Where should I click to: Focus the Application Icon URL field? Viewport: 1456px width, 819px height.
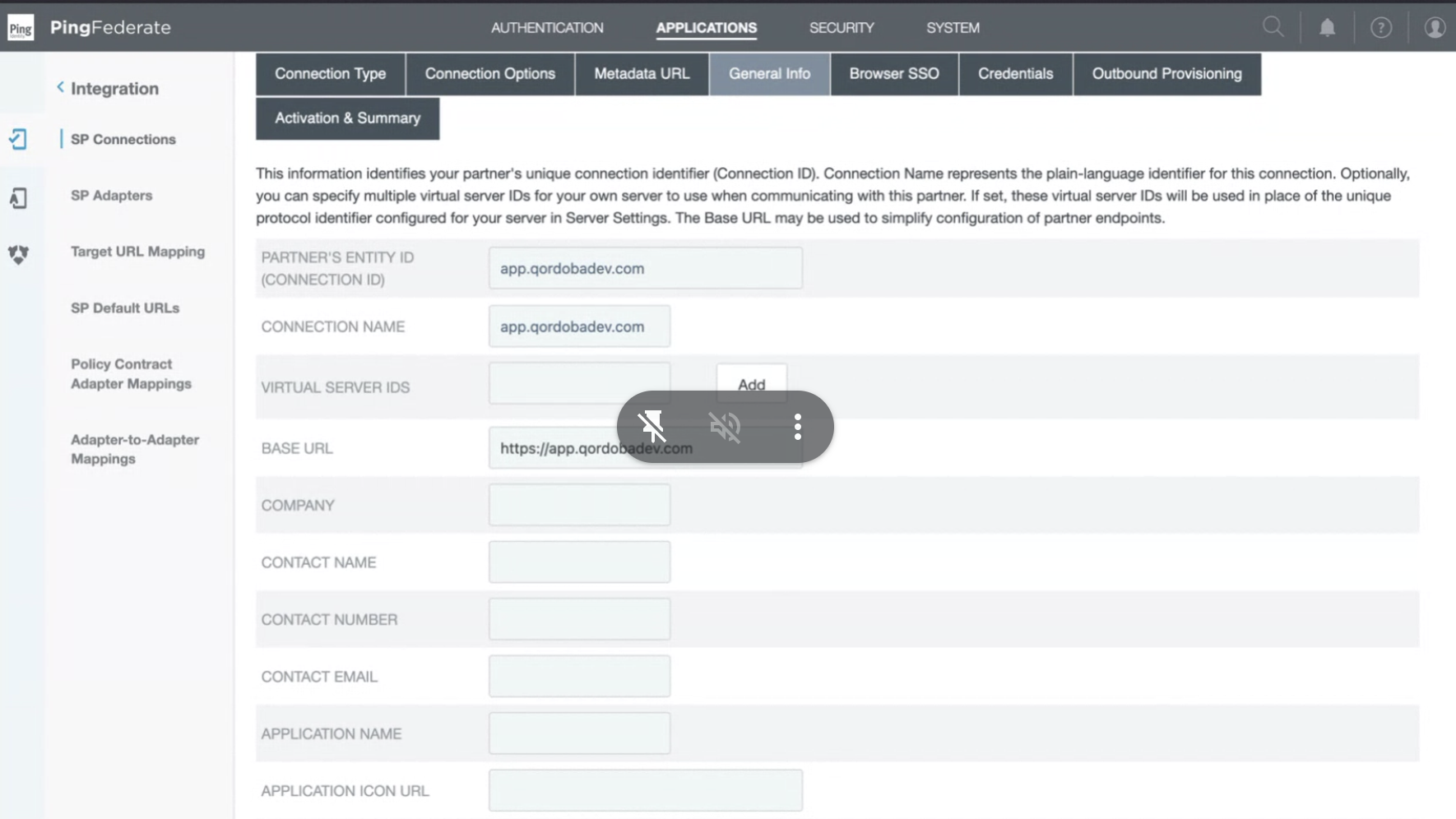pos(646,791)
